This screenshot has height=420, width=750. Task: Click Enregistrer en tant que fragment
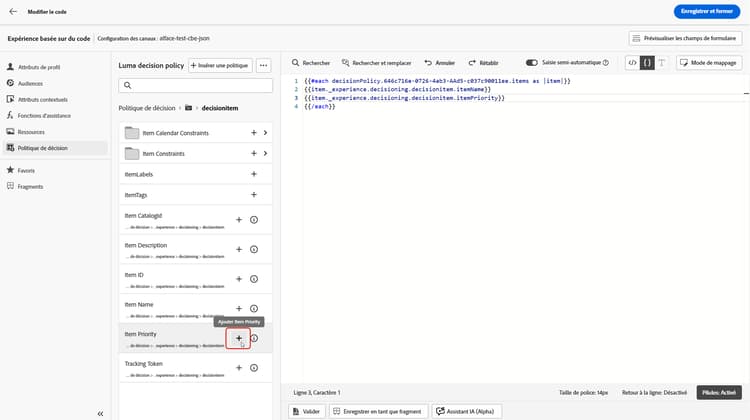coord(377,411)
